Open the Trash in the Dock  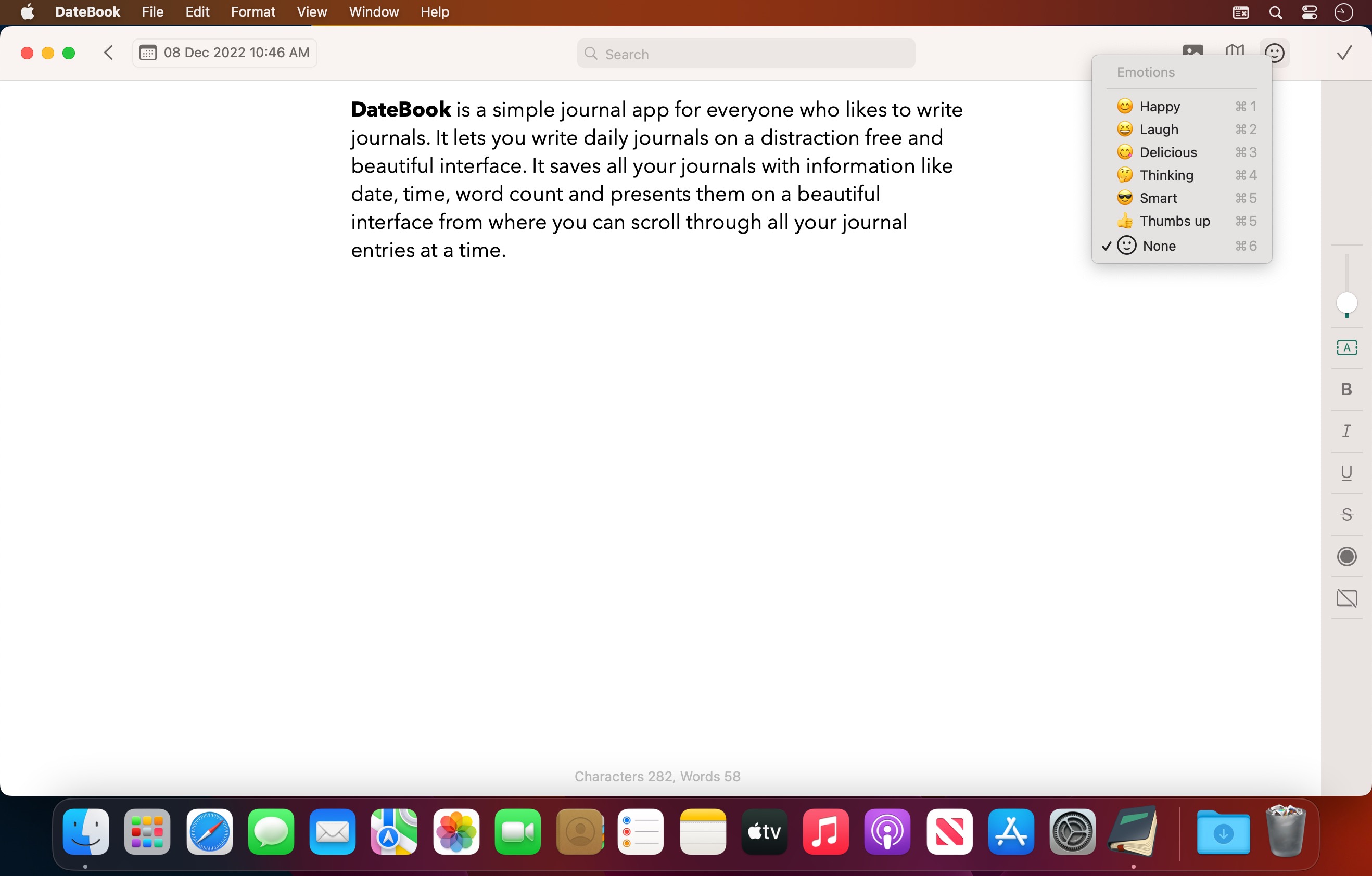(1286, 830)
